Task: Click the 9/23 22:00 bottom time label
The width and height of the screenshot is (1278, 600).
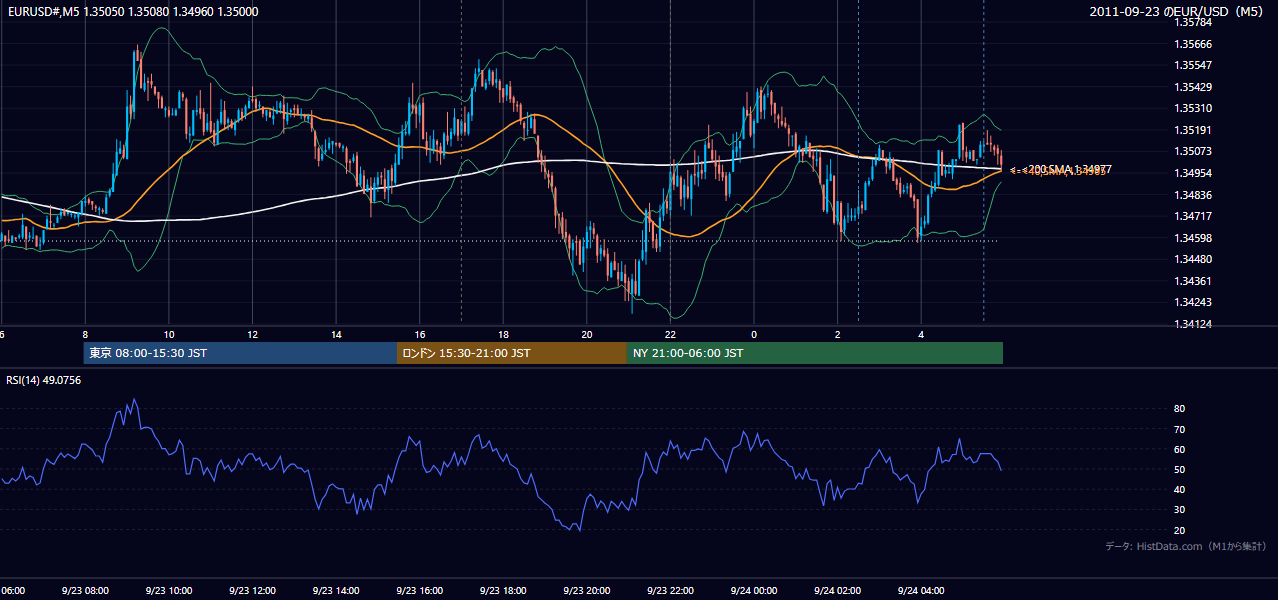Action: (x=670, y=591)
